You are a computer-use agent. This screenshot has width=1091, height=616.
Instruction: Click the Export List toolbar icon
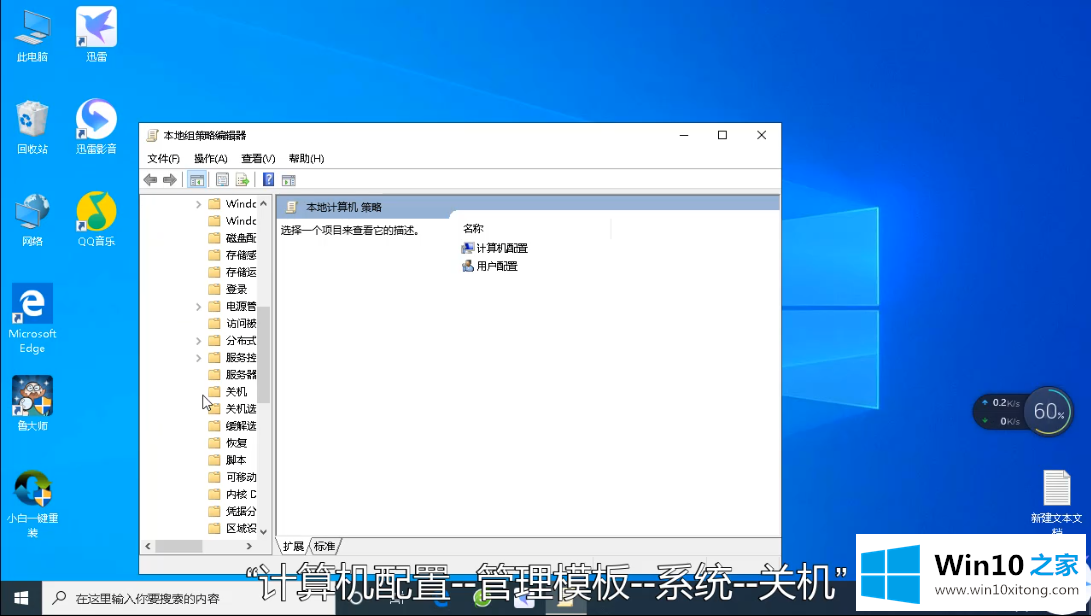click(x=242, y=180)
